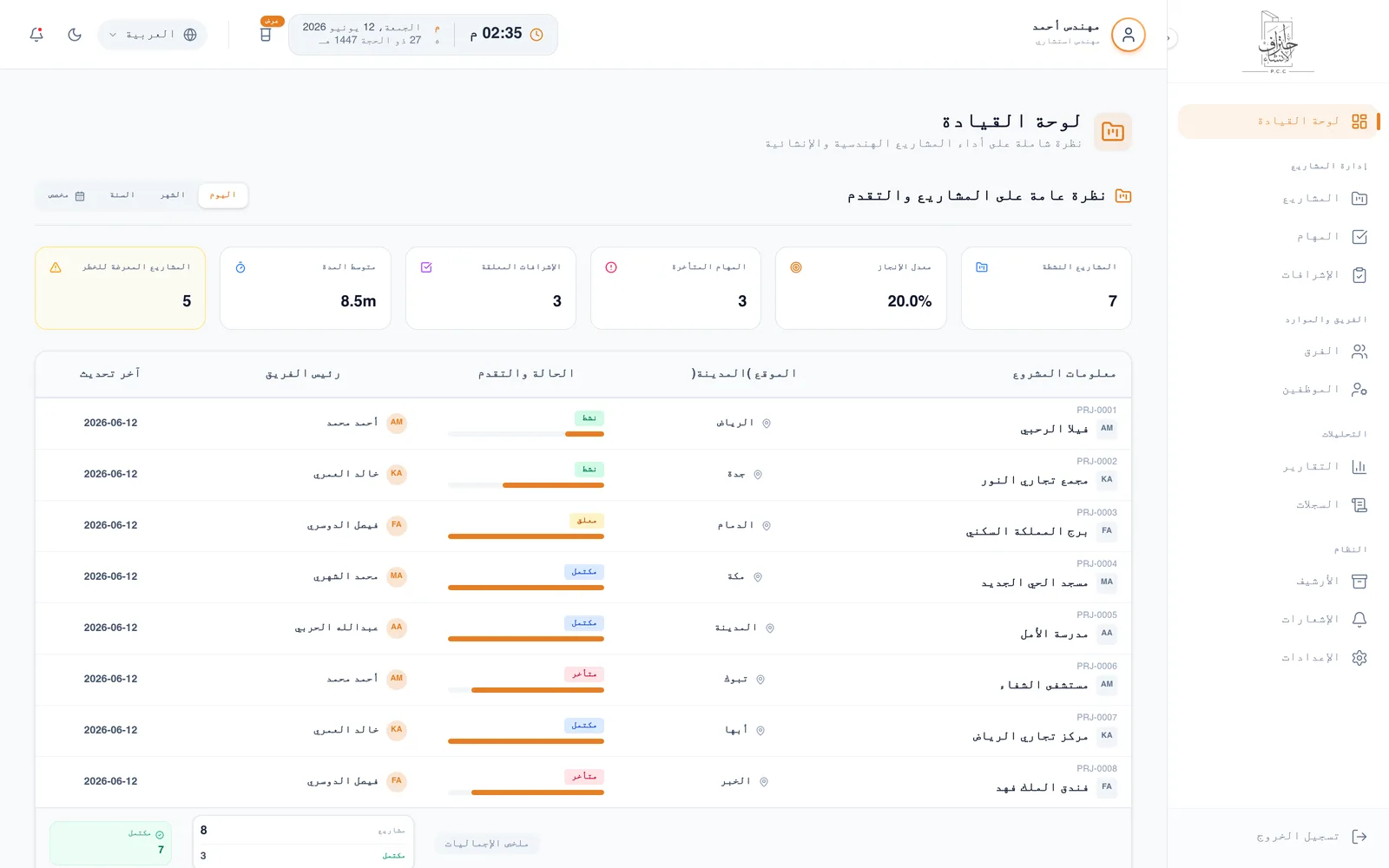Image resolution: width=1389 pixels, height=868 pixels.
Task: Go to المشاريع projects in the sidebar
Action: tap(1278, 199)
